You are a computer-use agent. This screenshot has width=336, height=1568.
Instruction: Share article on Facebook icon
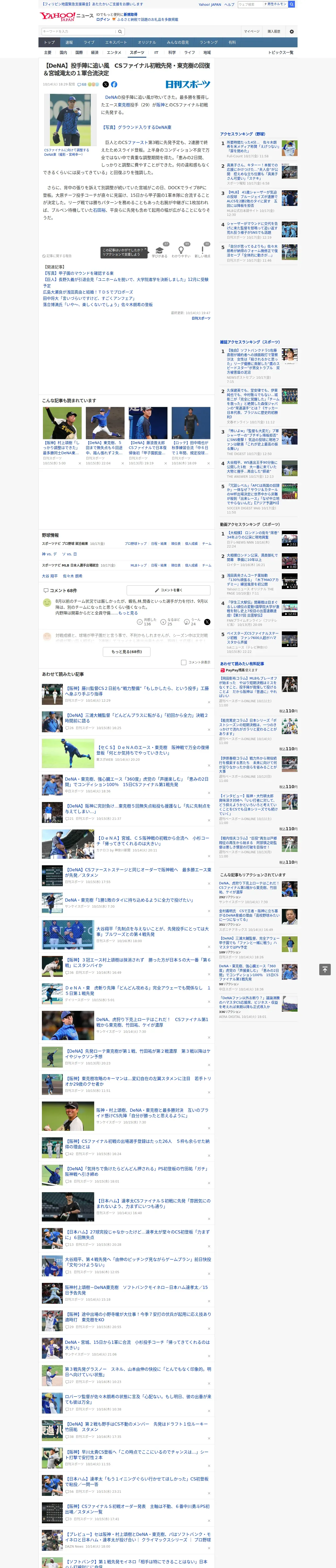pos(114,85)
